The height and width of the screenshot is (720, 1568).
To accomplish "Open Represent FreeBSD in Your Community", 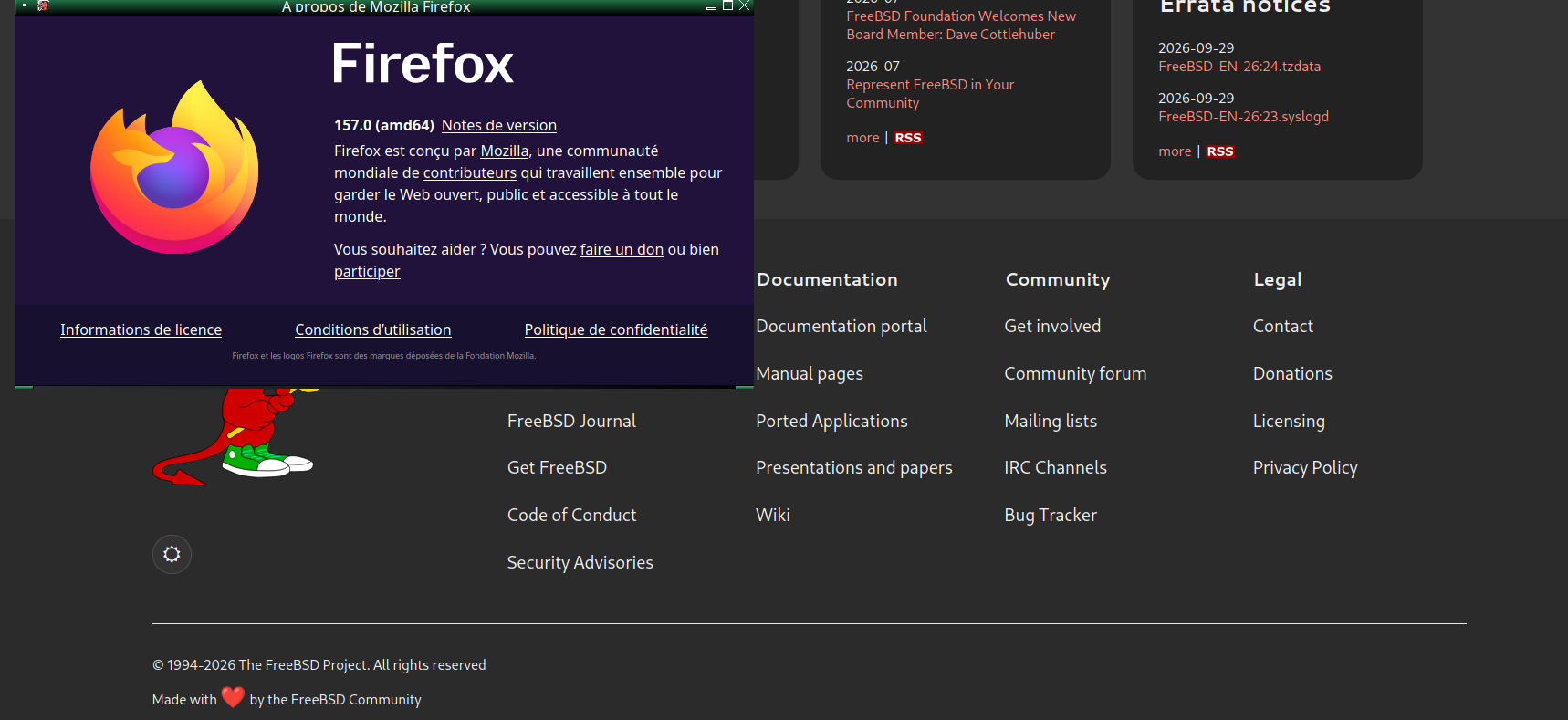I will 930,93.
